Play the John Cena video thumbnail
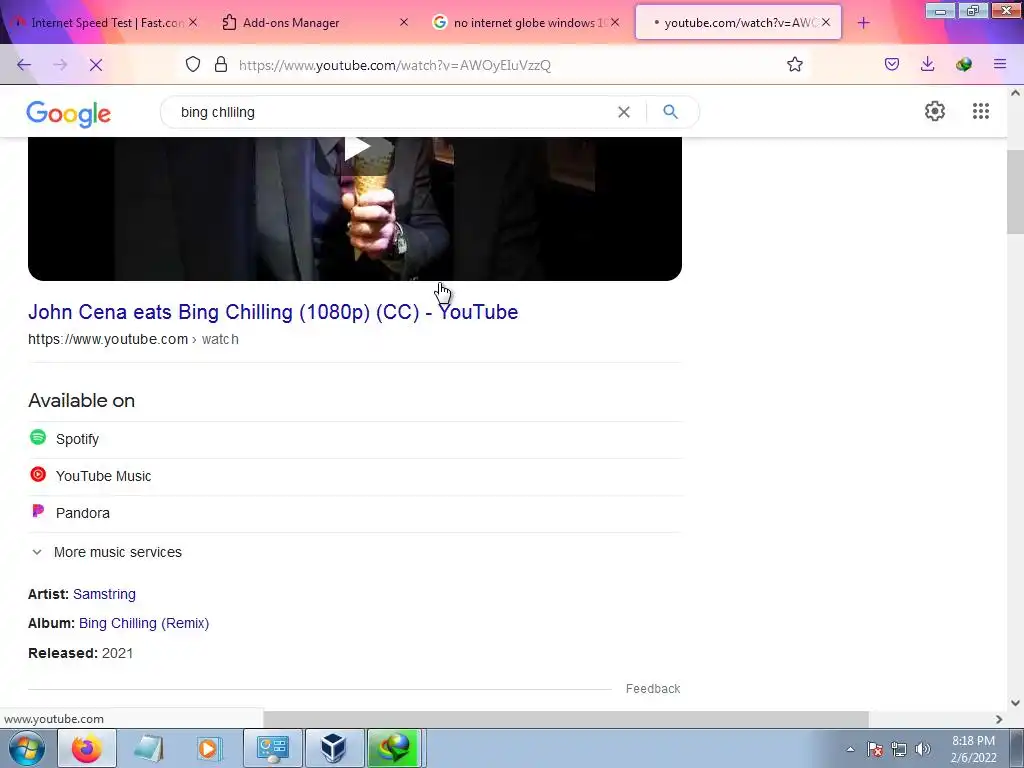 point(355,209)
